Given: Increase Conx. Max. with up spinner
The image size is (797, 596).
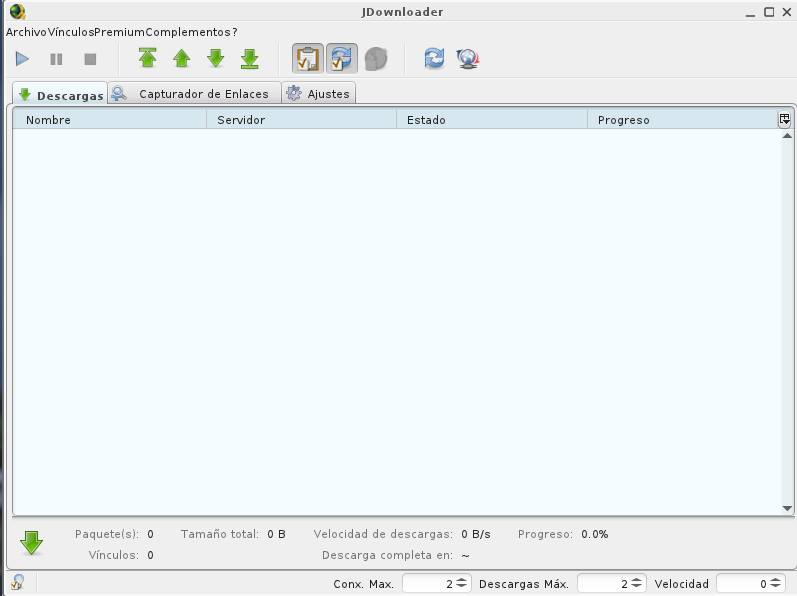Looking at the screenshot, I should tap(462, 580).
